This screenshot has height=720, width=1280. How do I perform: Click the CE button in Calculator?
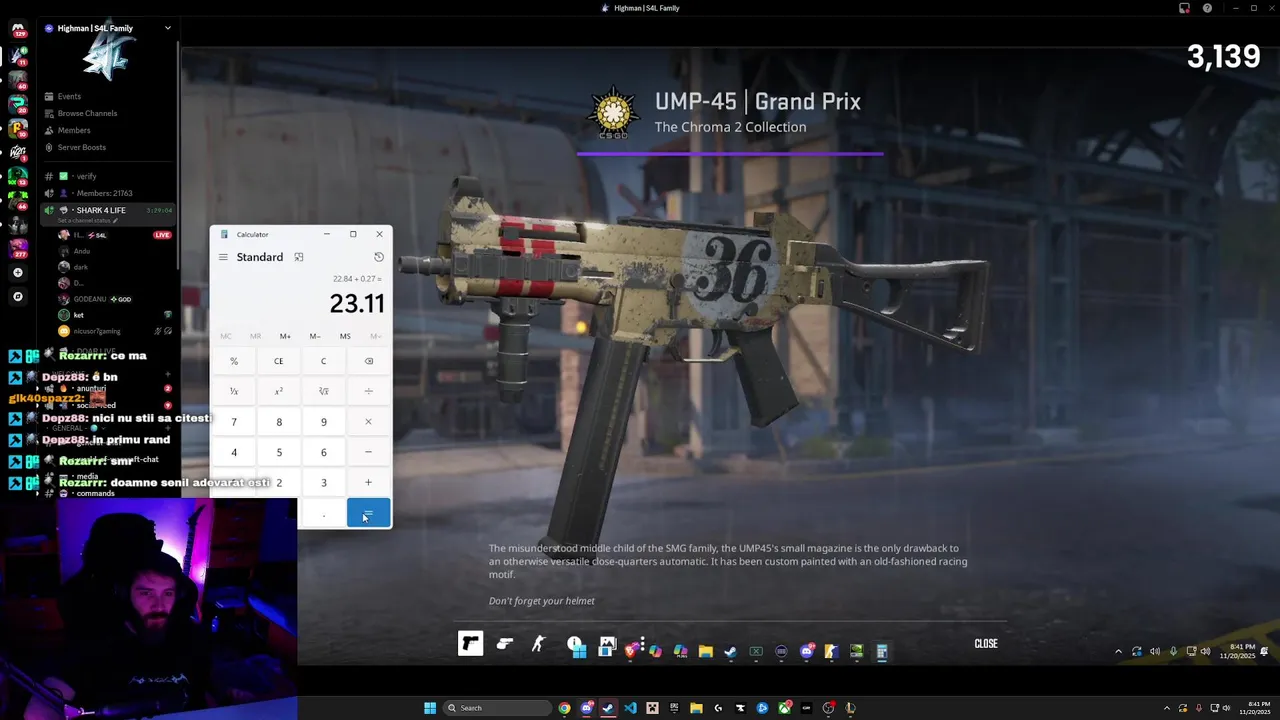pos(279,361)
